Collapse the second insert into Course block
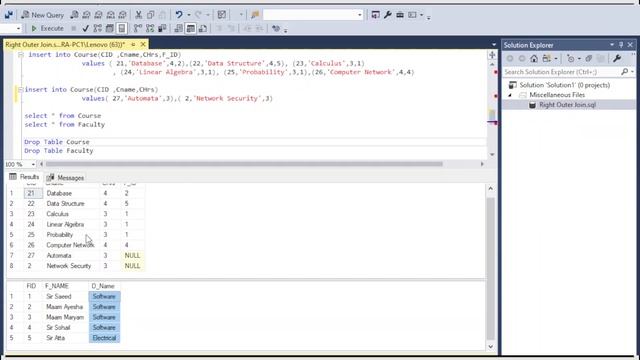 20,89
